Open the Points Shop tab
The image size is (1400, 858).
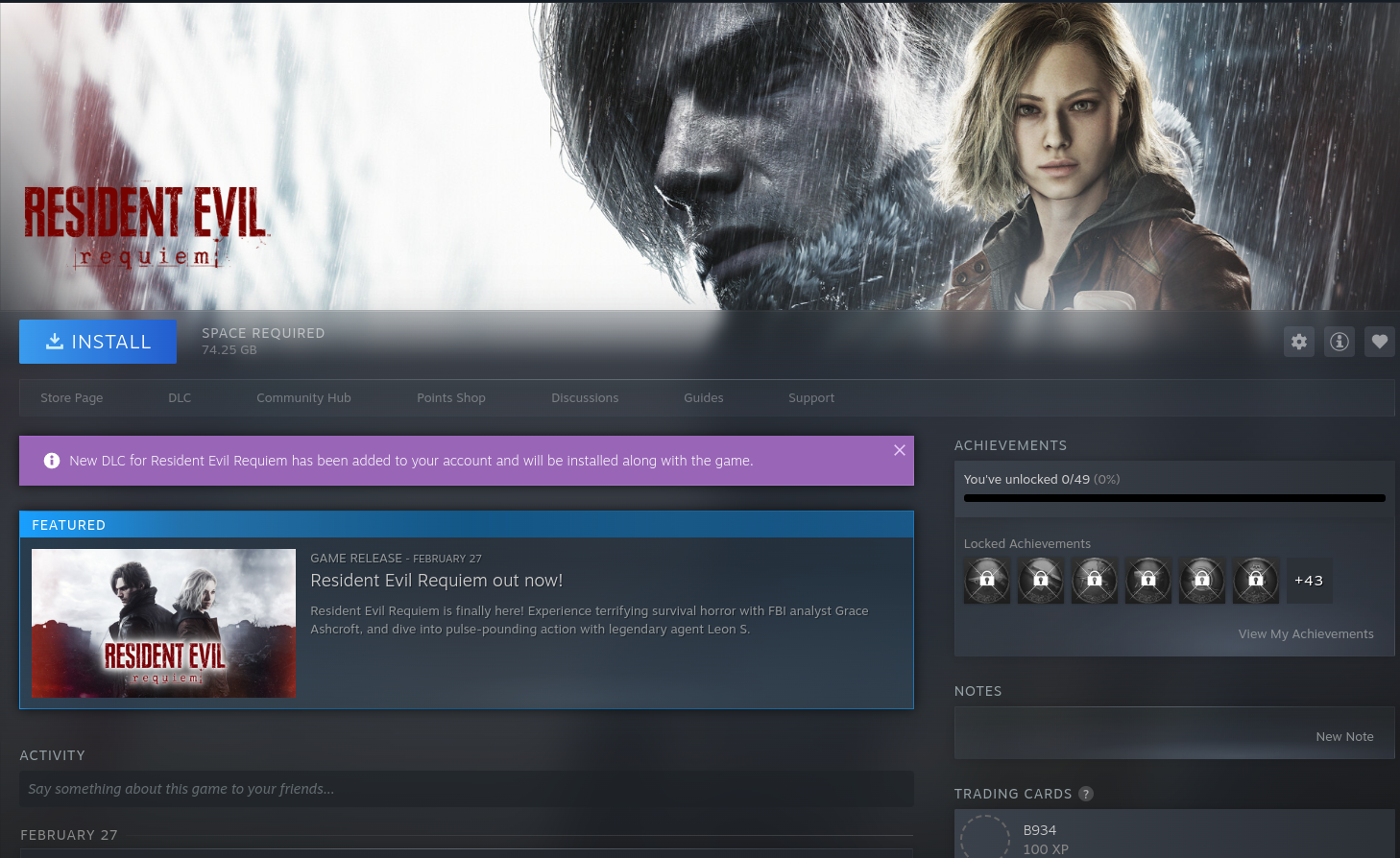click(x=451, y=398)
